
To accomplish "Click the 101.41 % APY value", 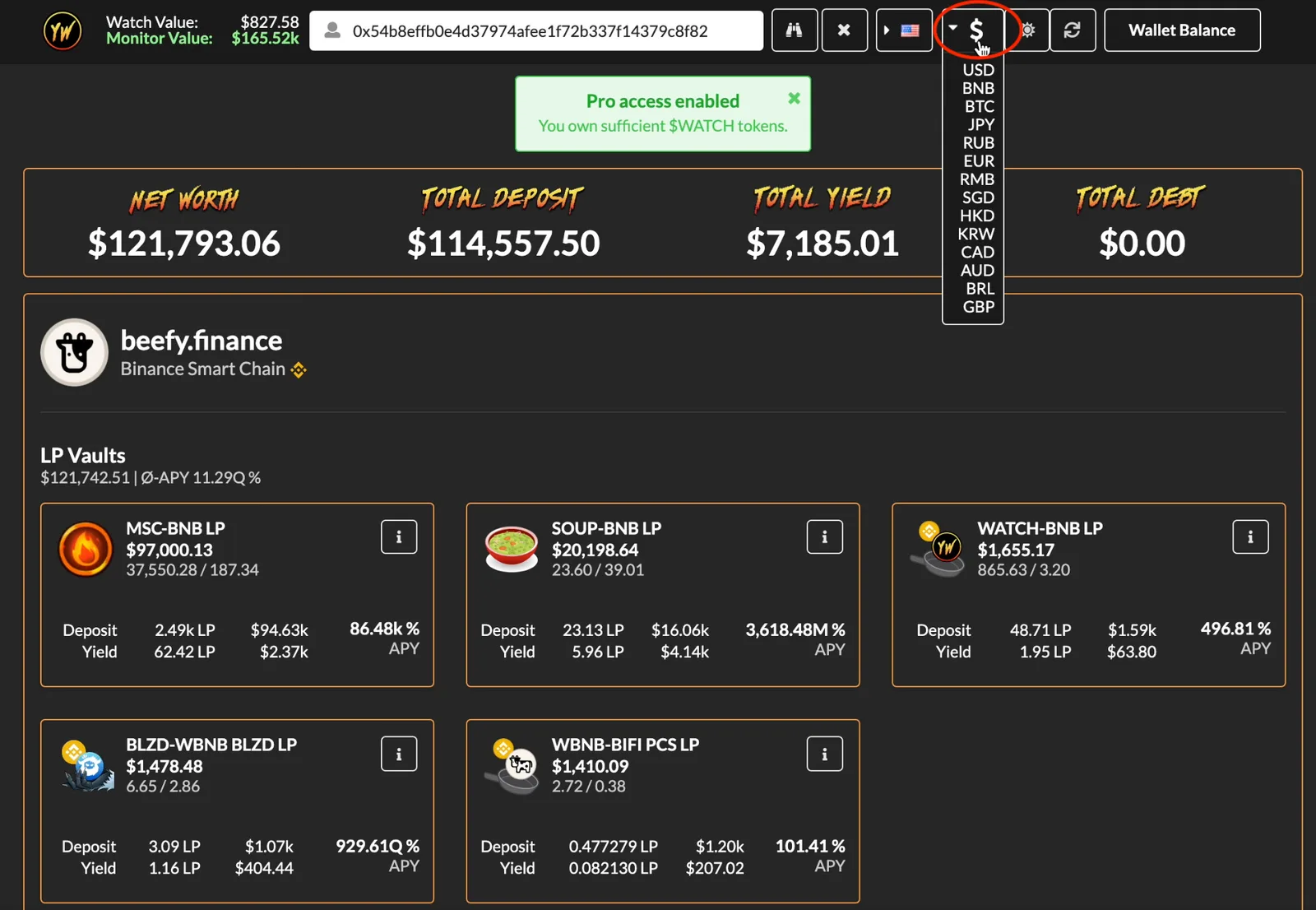I will point(810,846).
